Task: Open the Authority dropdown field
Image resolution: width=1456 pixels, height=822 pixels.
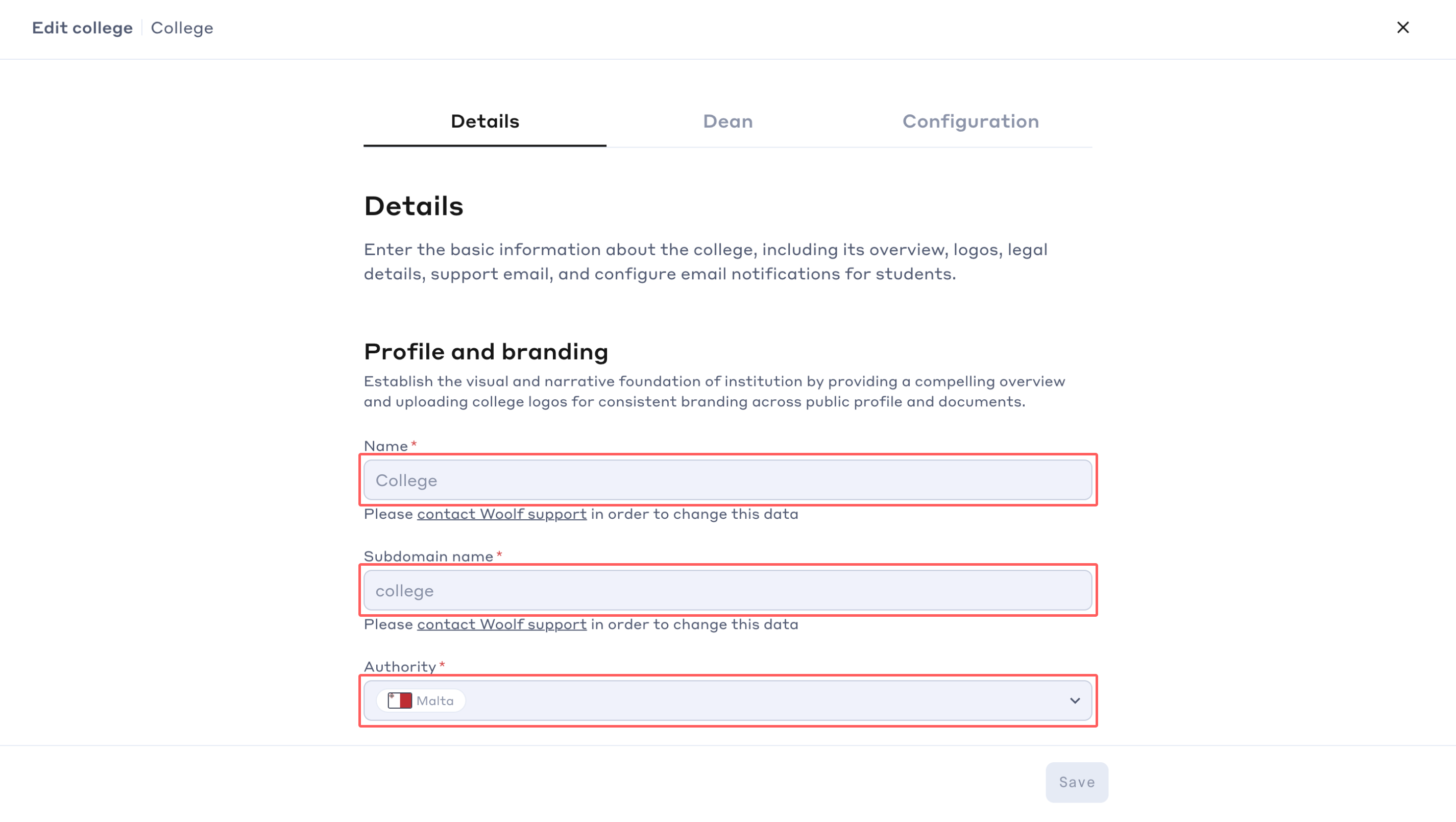Action: pos(727,700)
